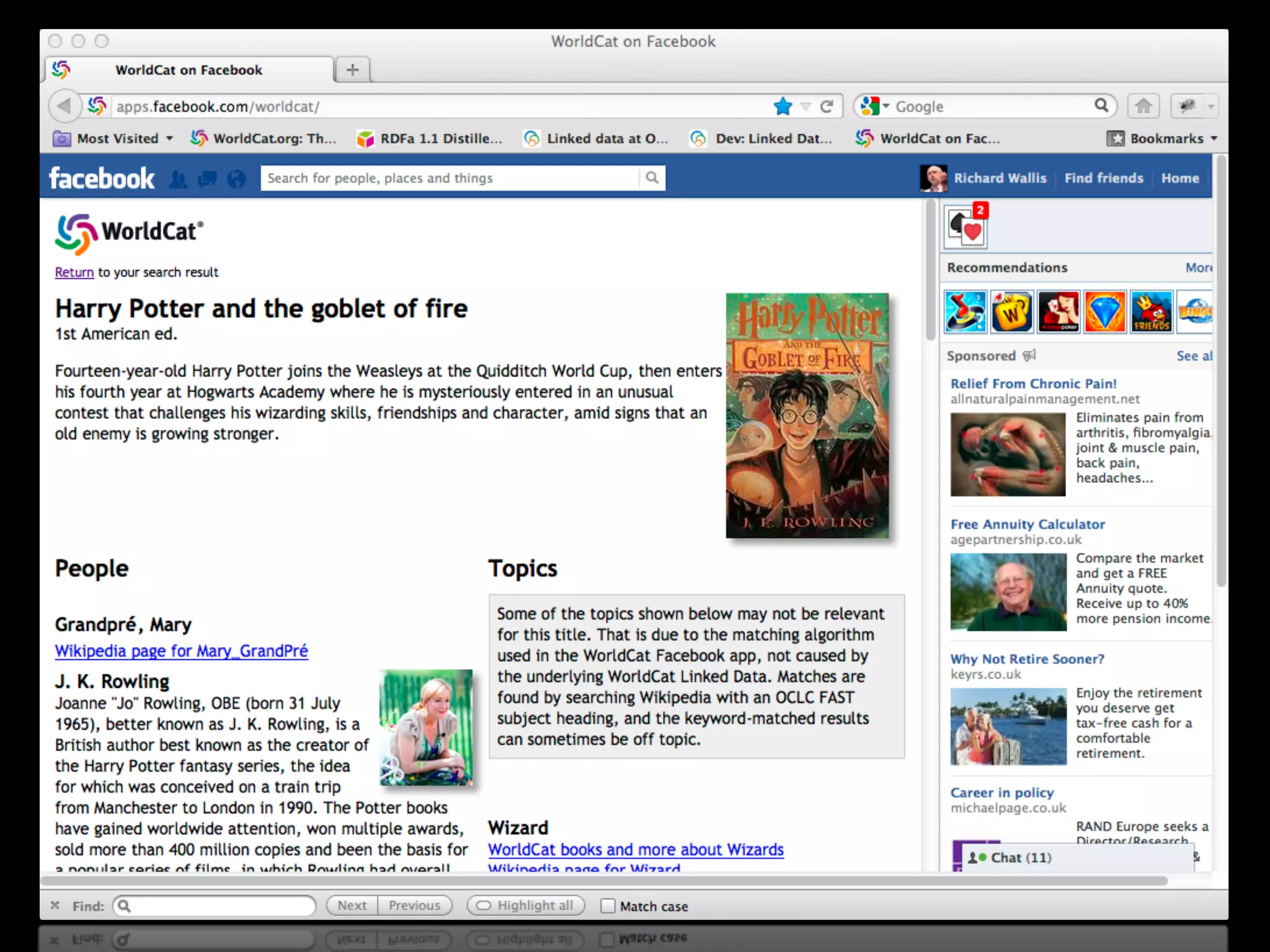The image size is (1270, 952).
Task: Open Facebook notifications globe icon
Action: pos(236,179)
